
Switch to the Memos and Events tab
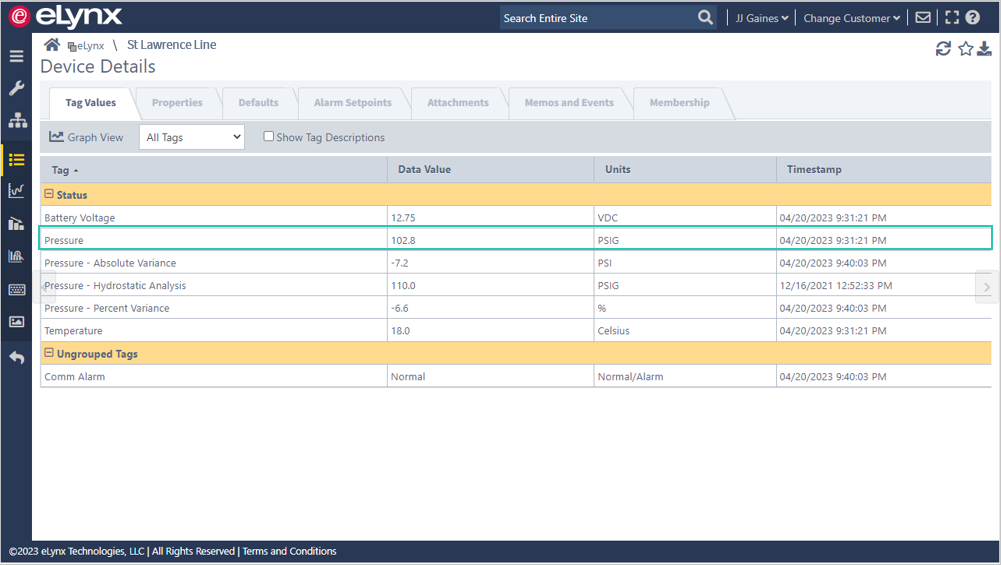[569, 103]
